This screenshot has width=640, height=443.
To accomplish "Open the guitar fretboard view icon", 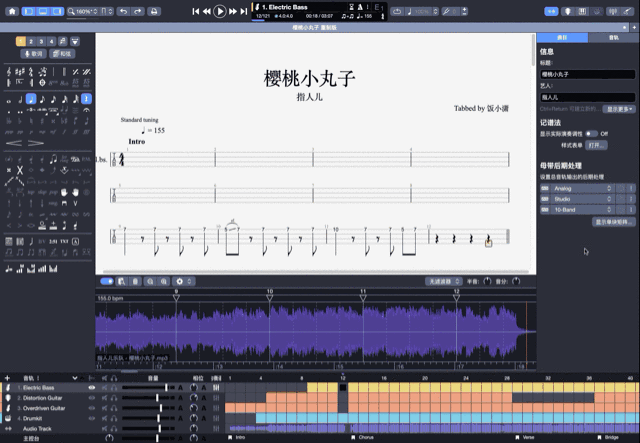I will click(x=569, y=11).
